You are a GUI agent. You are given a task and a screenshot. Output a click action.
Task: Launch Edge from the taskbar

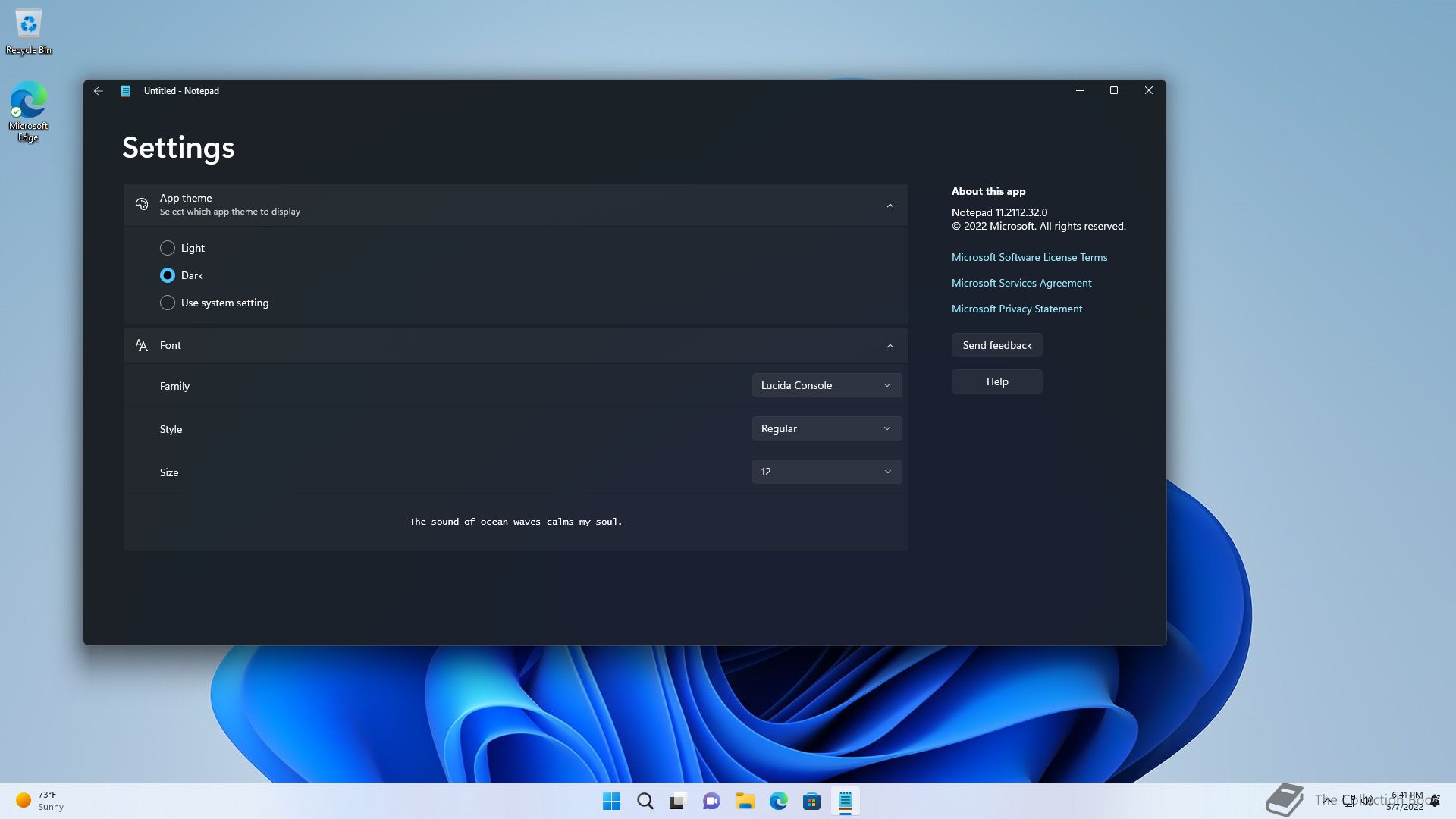tap(778, 801)
